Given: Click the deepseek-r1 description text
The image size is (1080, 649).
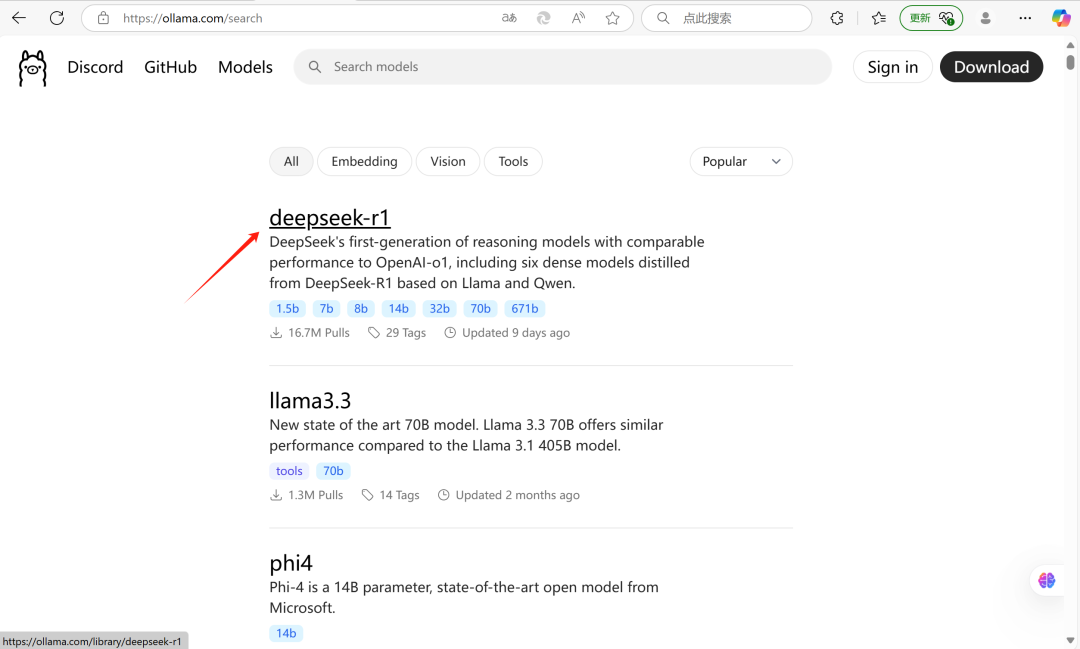Looking at the screenshot, I should (486, 262).
